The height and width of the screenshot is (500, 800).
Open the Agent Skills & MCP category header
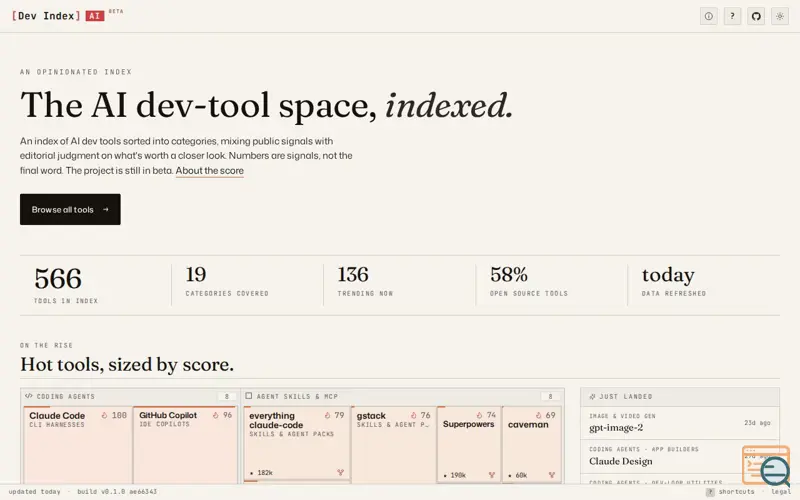tap(403, 396)
